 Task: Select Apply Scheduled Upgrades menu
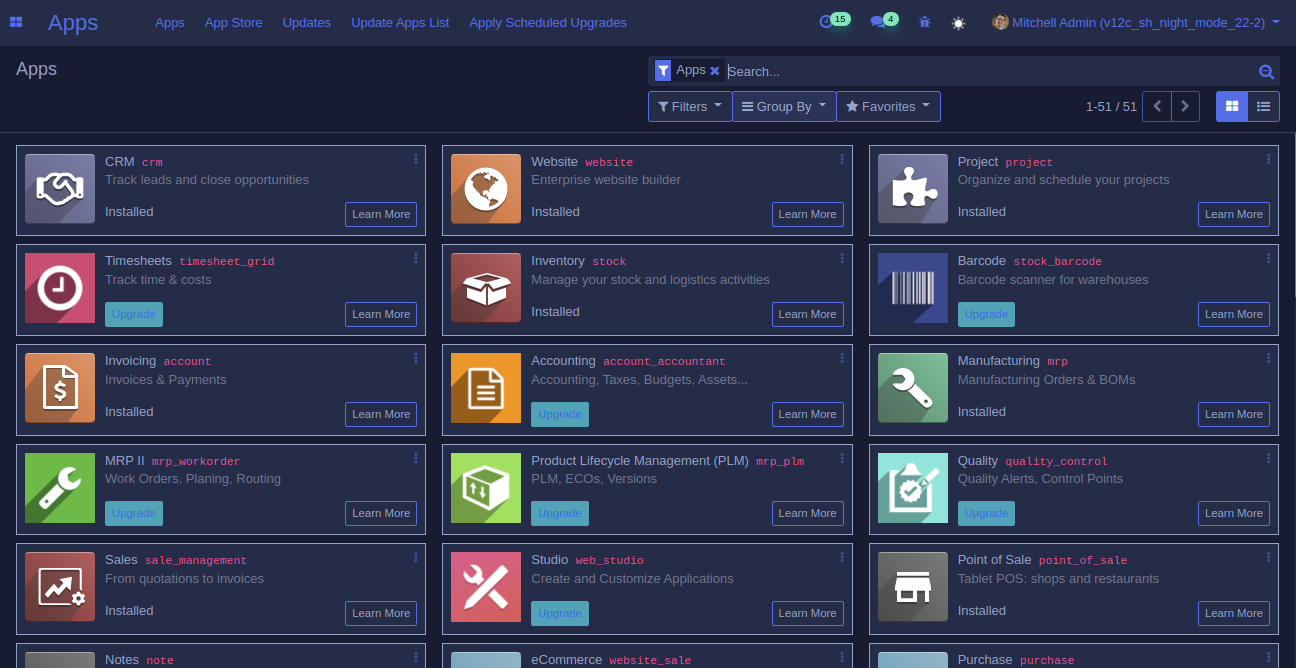click(548, 22)
